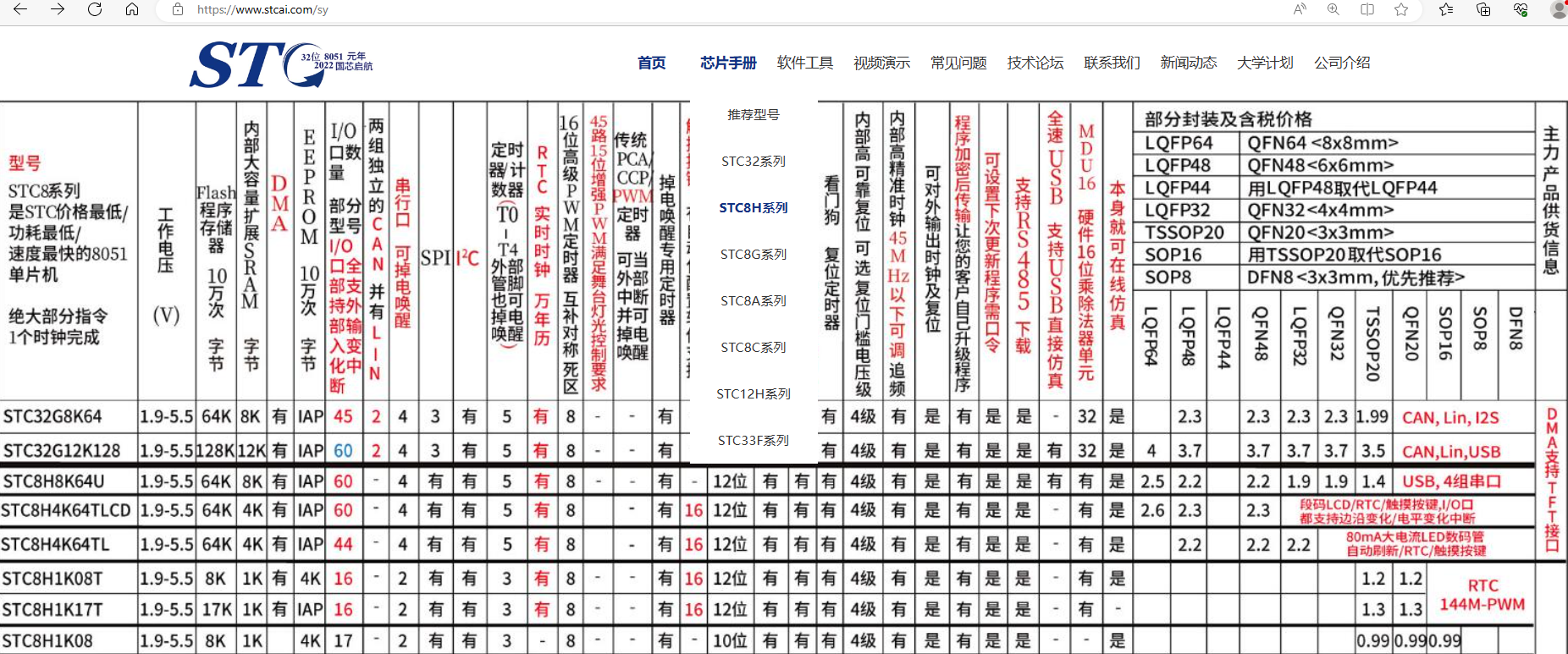Viewport: 1568px width, 654px height.
Task: Click the LQFP48 package label
Action: (1178, 165)
